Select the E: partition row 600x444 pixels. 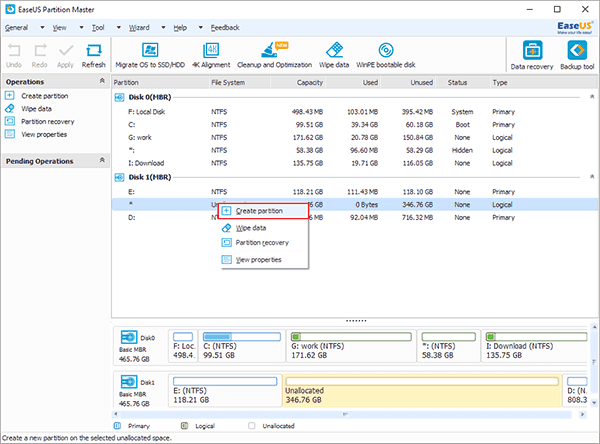pyautogui.click(x=355, y=192)
